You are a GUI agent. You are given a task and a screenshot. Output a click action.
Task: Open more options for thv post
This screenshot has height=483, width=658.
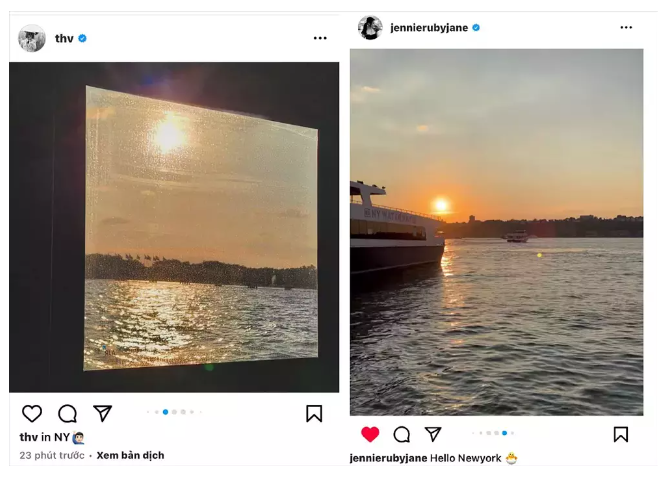tap(320, 38)
